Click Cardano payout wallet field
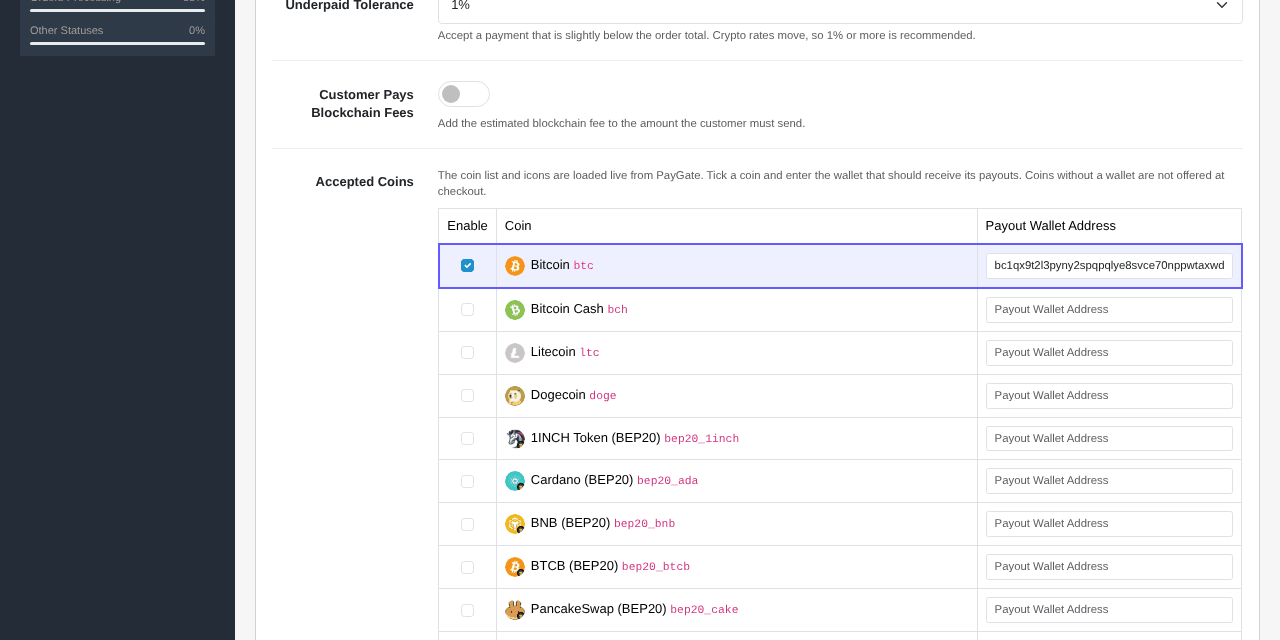 1109,481
